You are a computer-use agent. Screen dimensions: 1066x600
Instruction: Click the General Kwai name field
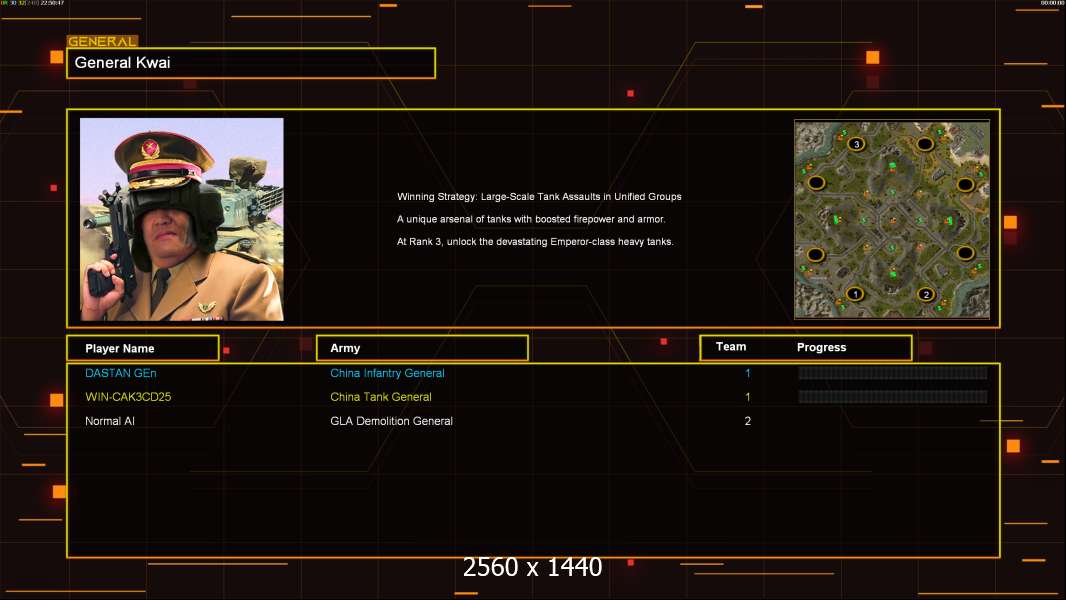251,63
